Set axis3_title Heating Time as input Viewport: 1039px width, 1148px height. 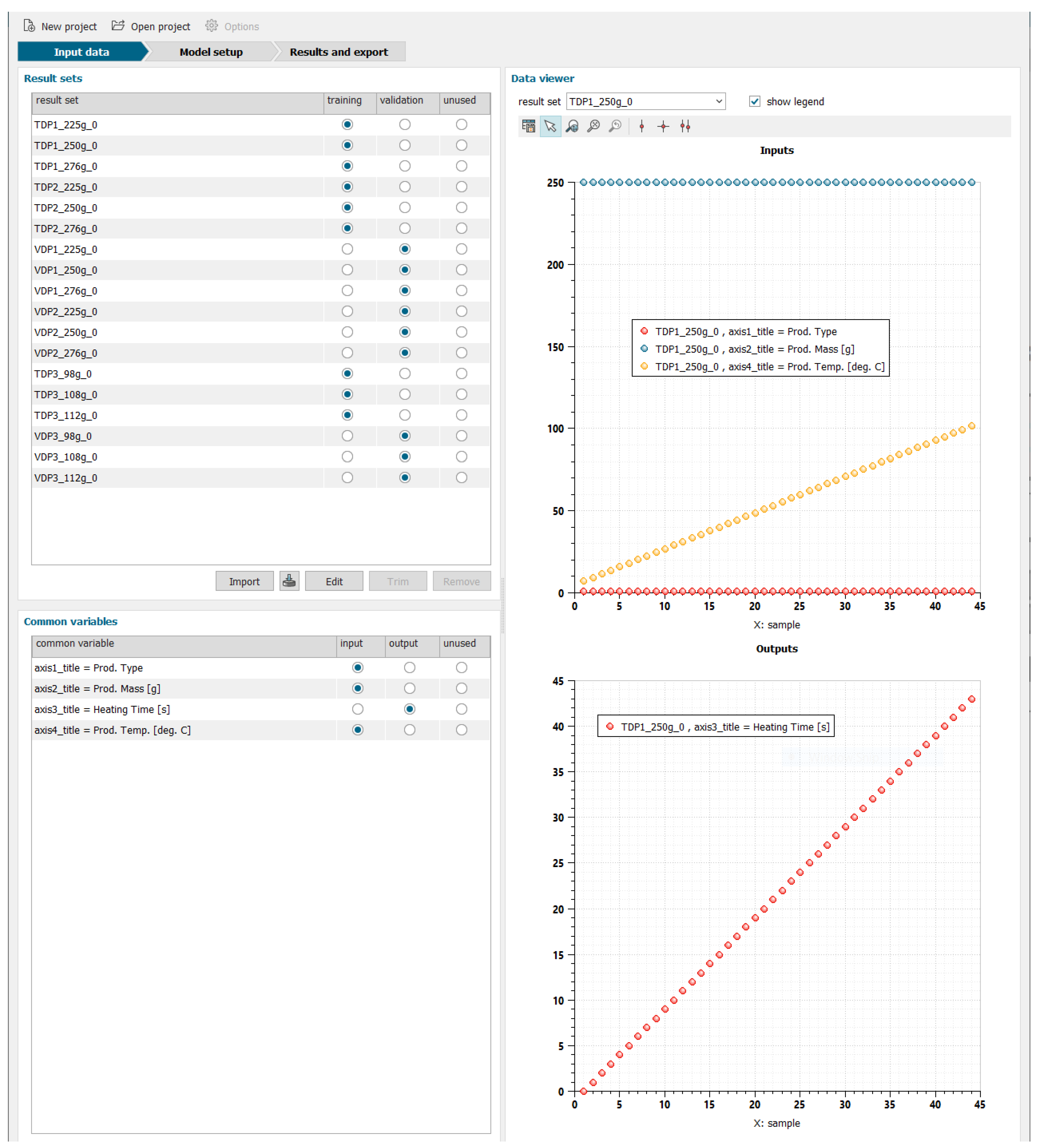pyautogui.click(x=357, y=709)
